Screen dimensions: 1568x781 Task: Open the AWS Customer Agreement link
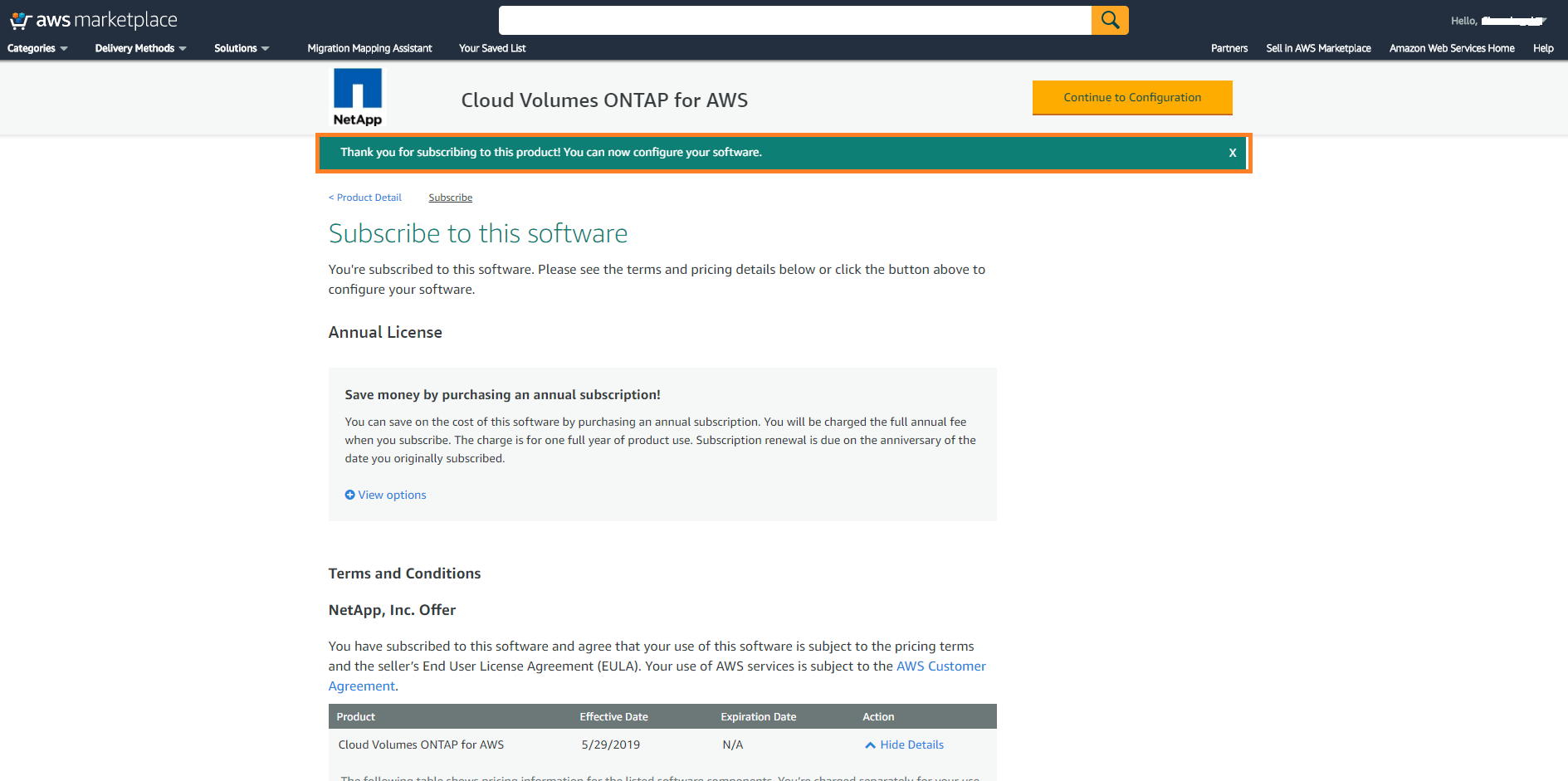click(940, 666)
